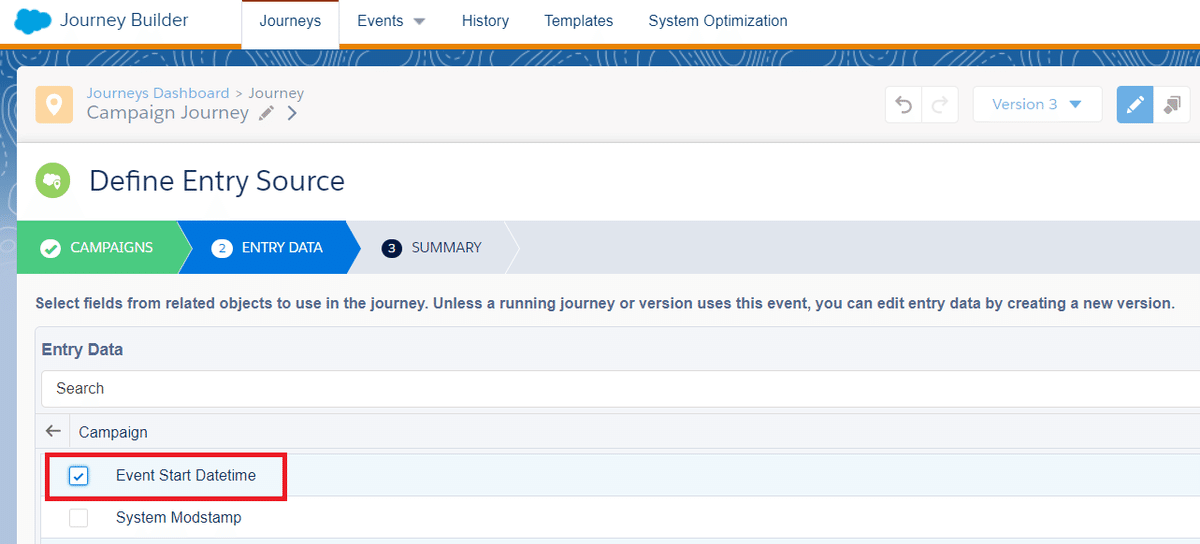This screenshot has height=544, width=1200.
Task: Follow the Journeys Dashboard breadcrumb link
Action: pos(158,93)
